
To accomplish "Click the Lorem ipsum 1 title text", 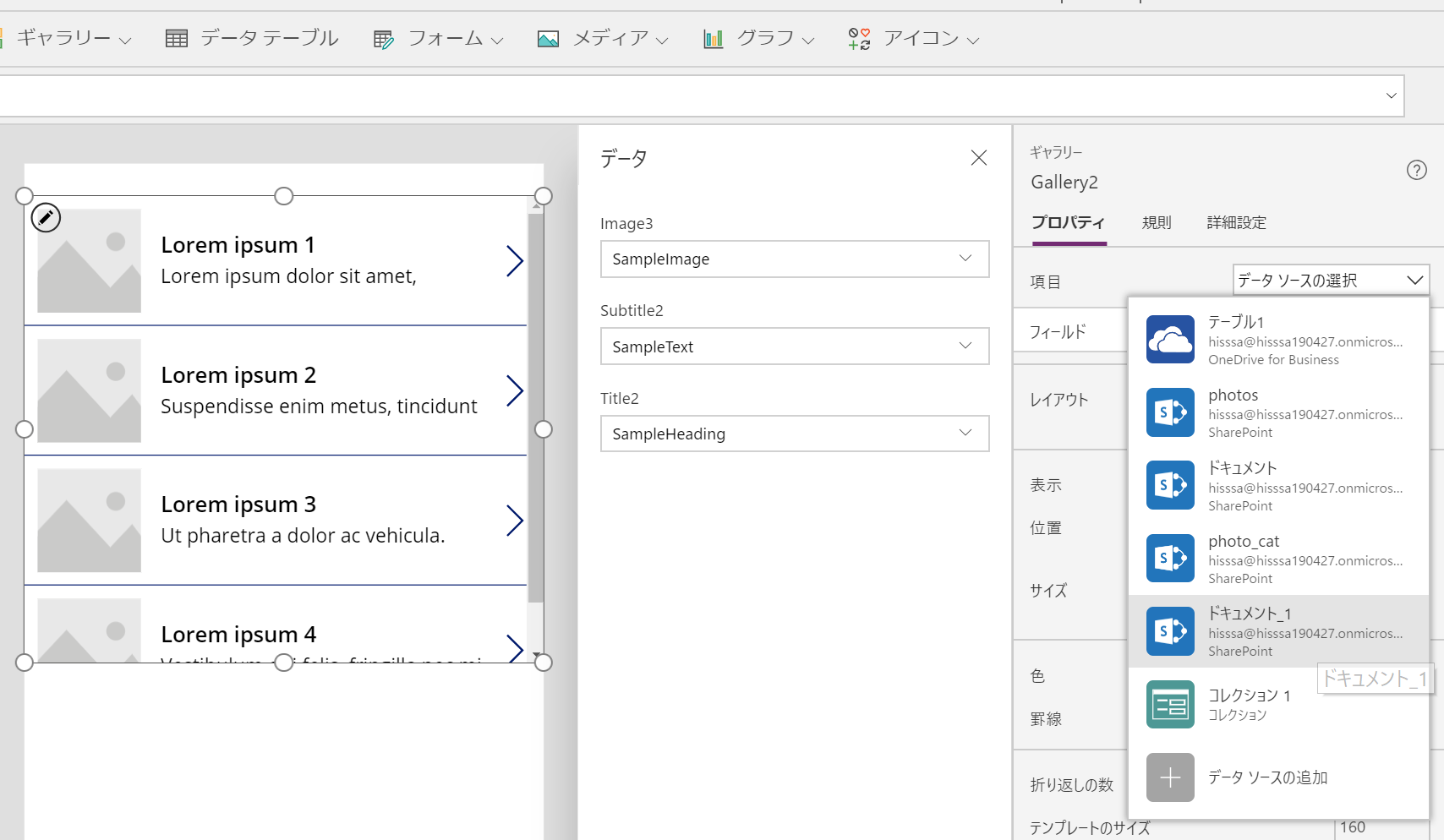I will [238, 245].
